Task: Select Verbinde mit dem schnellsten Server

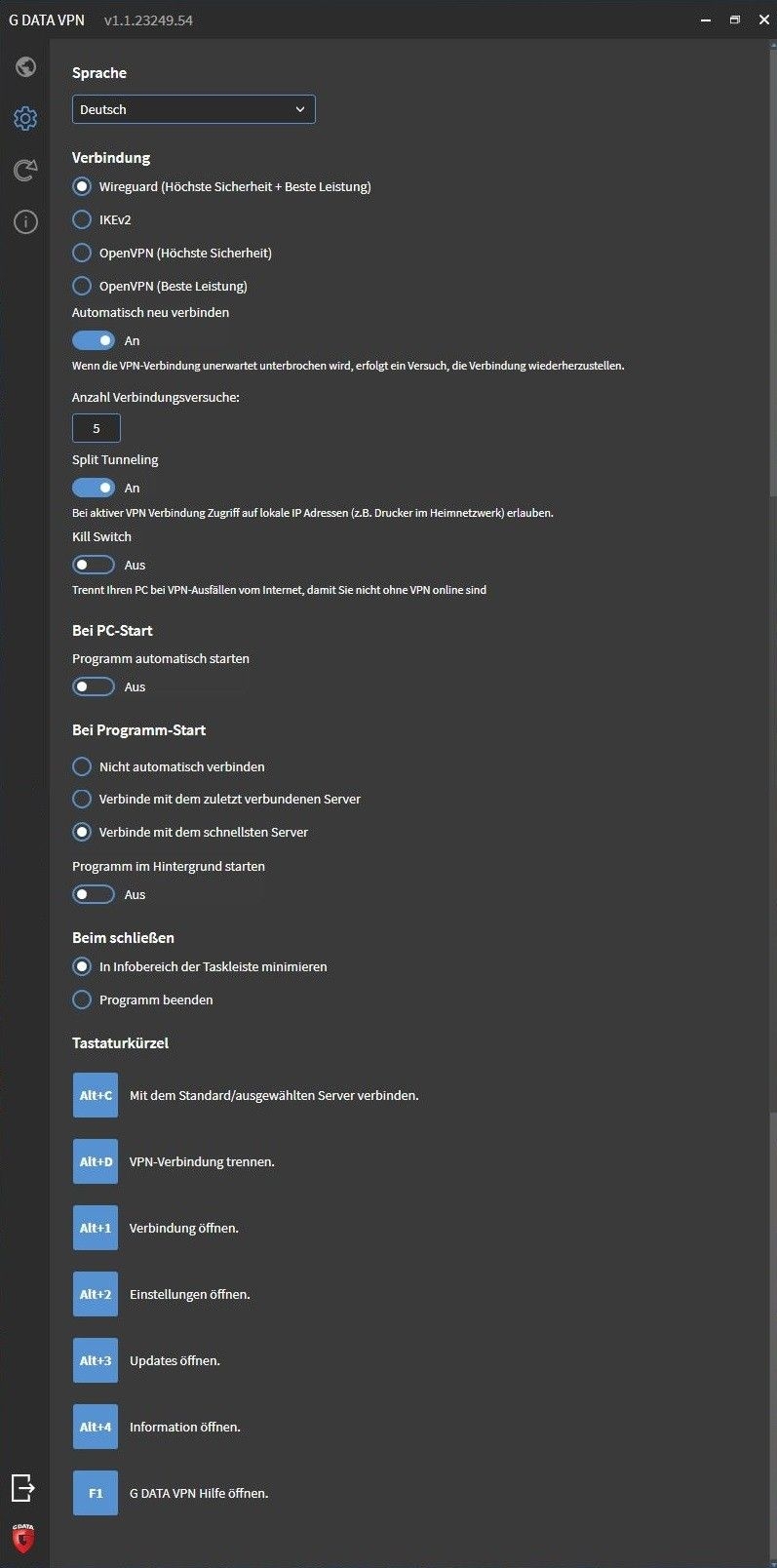Action: pyautogui.click(x=82, y=832)
